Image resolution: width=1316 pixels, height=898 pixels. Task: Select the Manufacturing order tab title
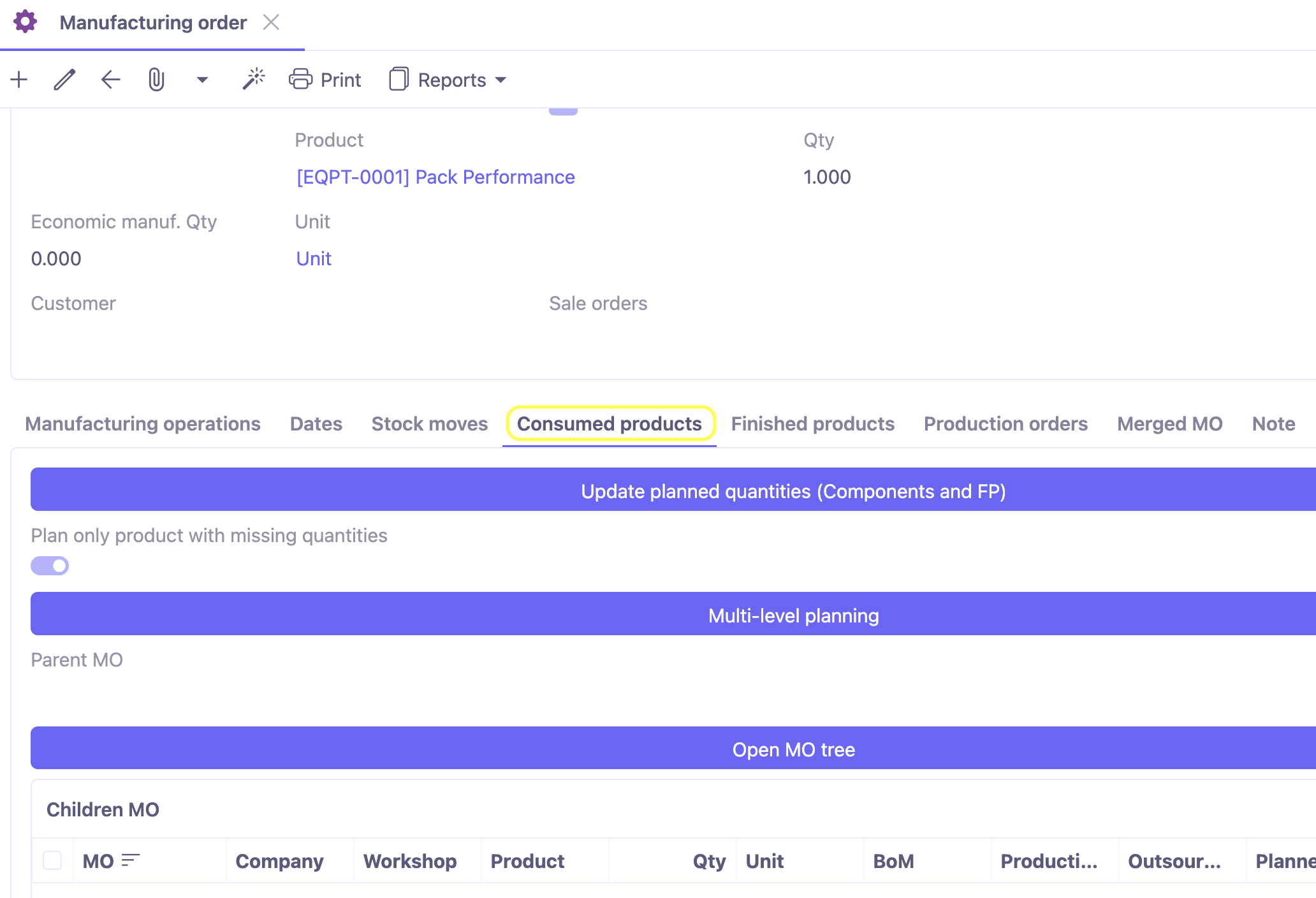point(153,22)
